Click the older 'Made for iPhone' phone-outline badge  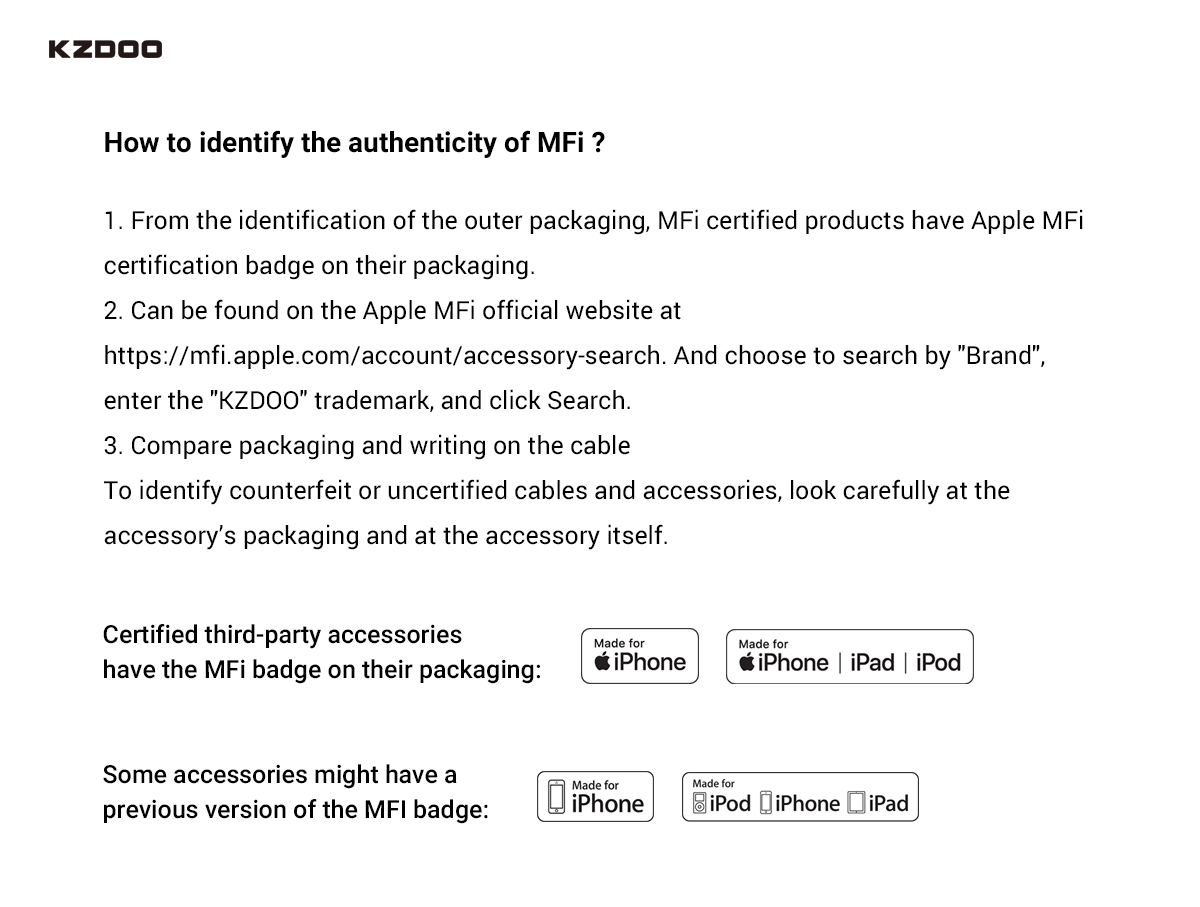595,797
